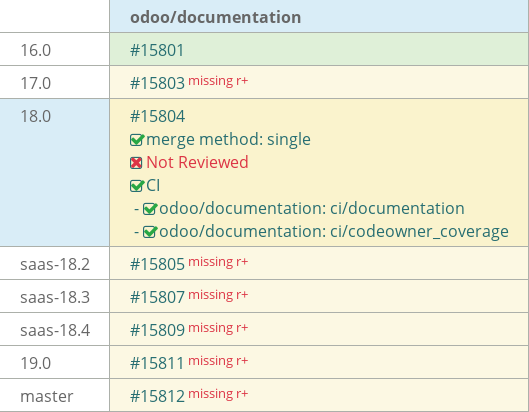Click the odoo/documentation column header

[319, 17]
